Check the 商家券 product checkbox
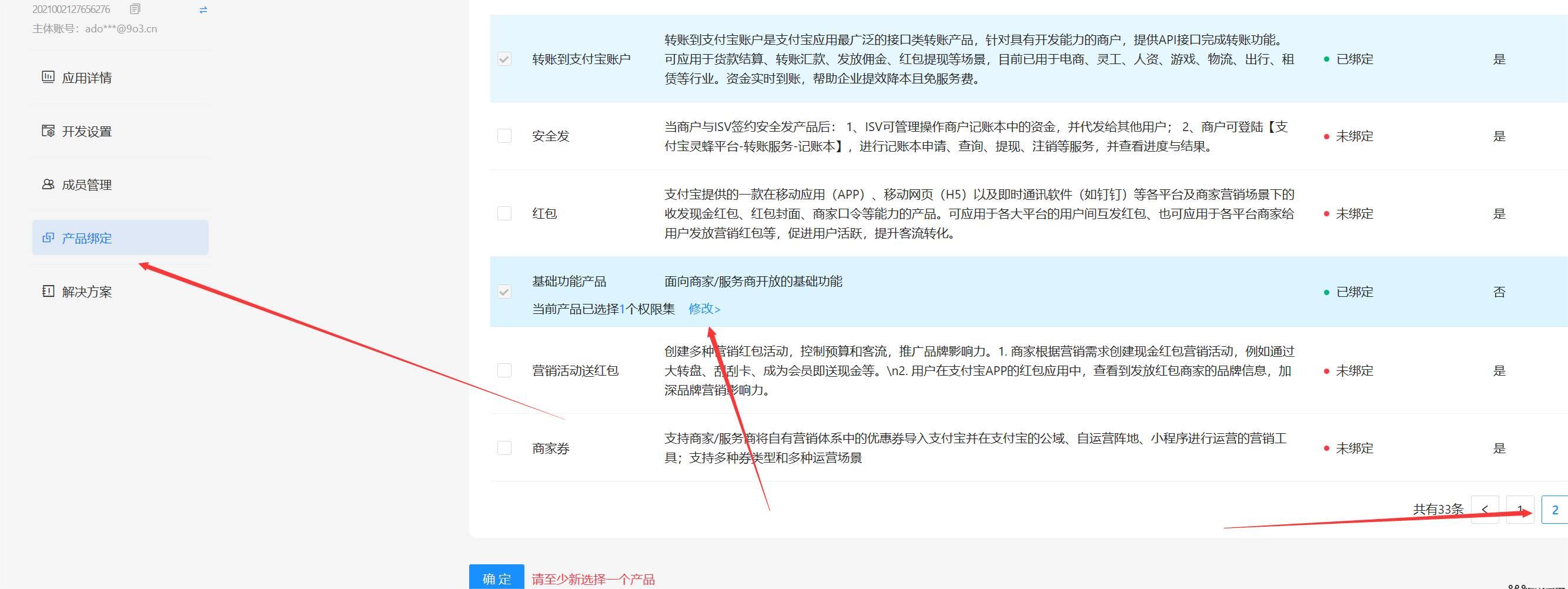The image size is (1568, 589). (x=504, y=448)
